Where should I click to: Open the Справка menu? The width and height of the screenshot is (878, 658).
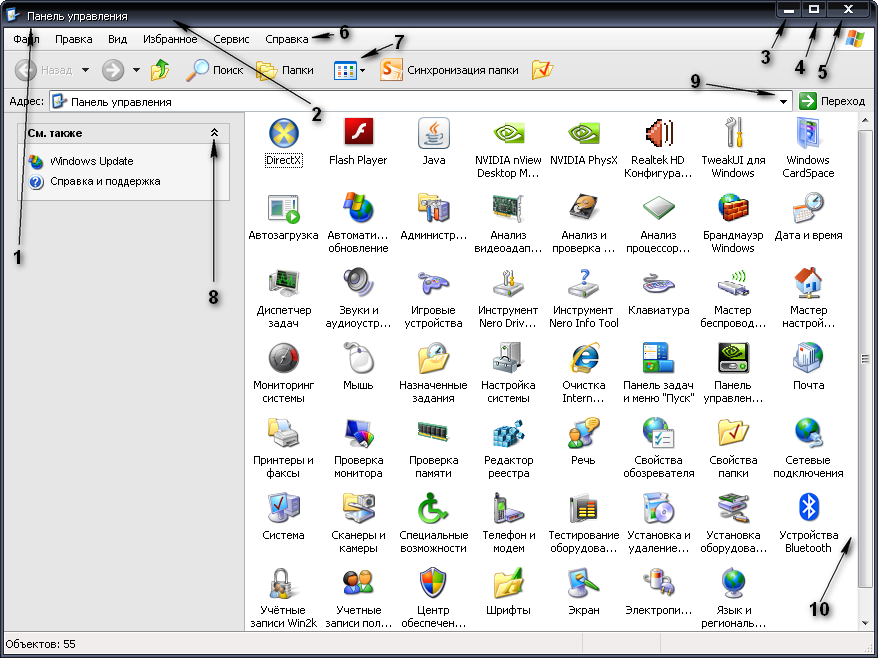(x=287, y=39)
